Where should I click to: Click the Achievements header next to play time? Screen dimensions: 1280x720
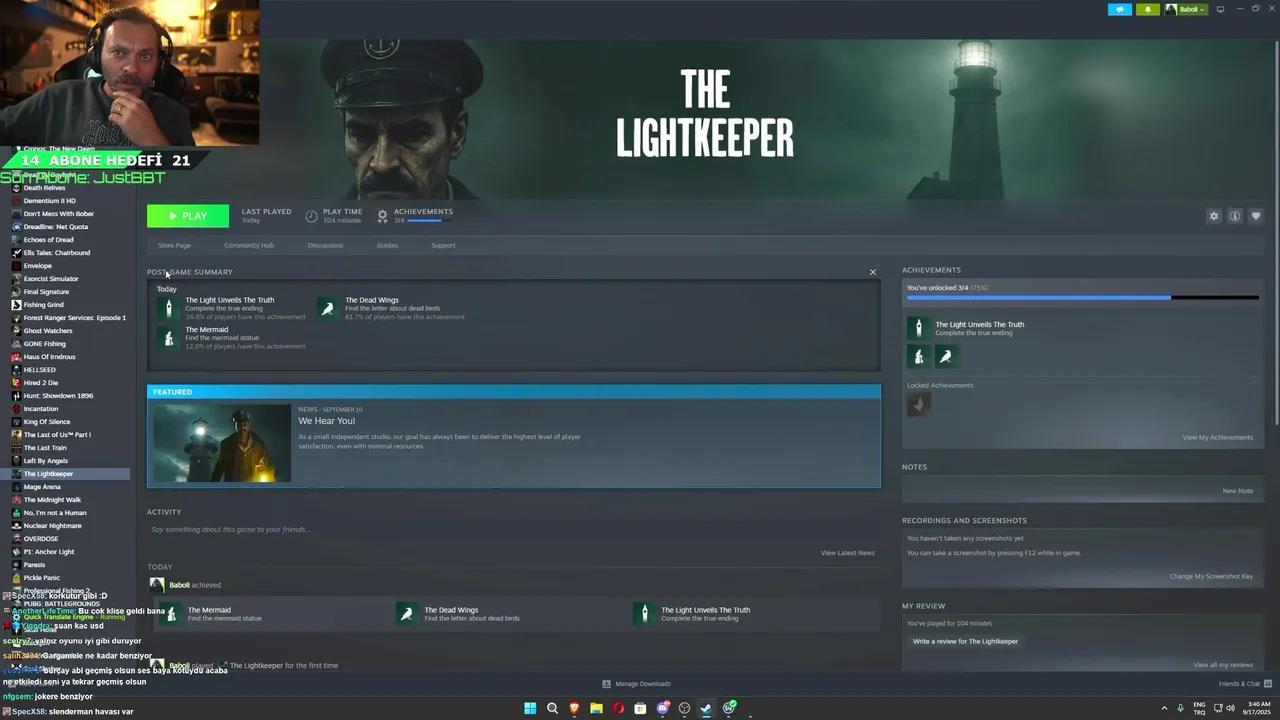pyautogui.click(x=423, y=211)
